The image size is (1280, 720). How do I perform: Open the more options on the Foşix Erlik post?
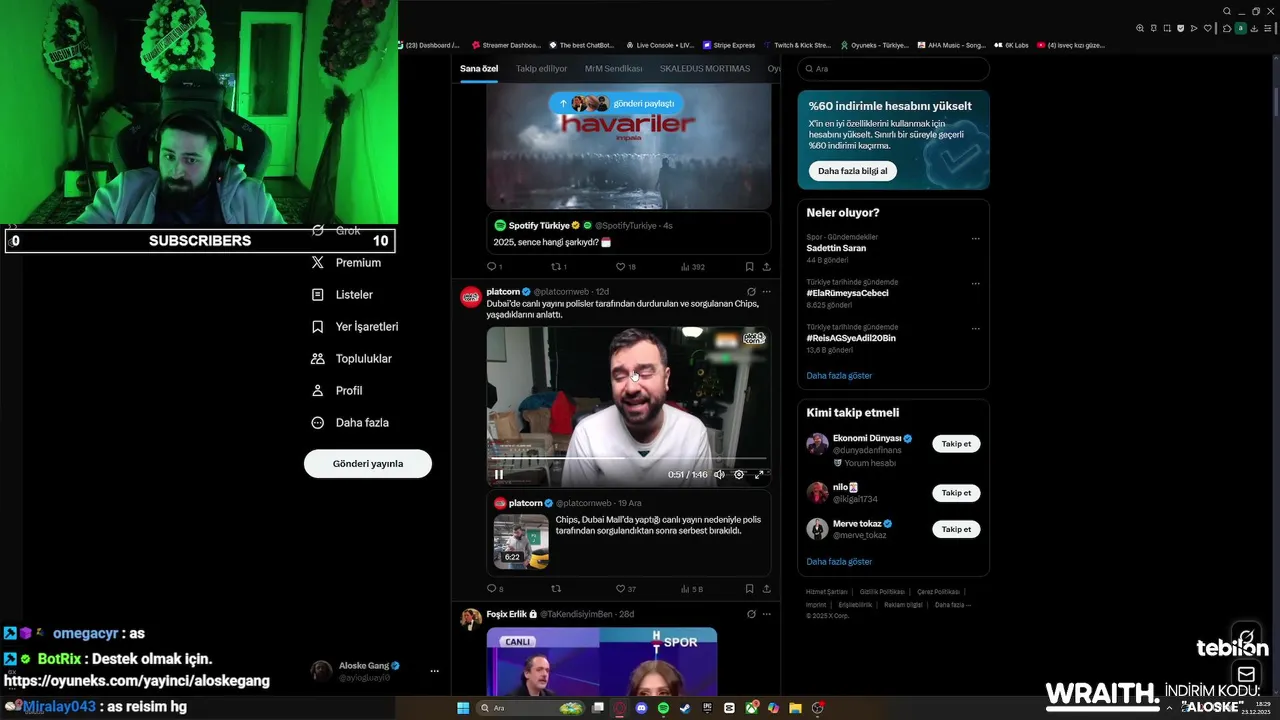[767, 614]
